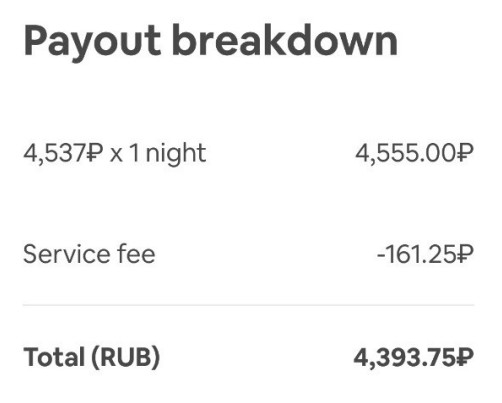Click the word night in first row

tap(176, 155)
